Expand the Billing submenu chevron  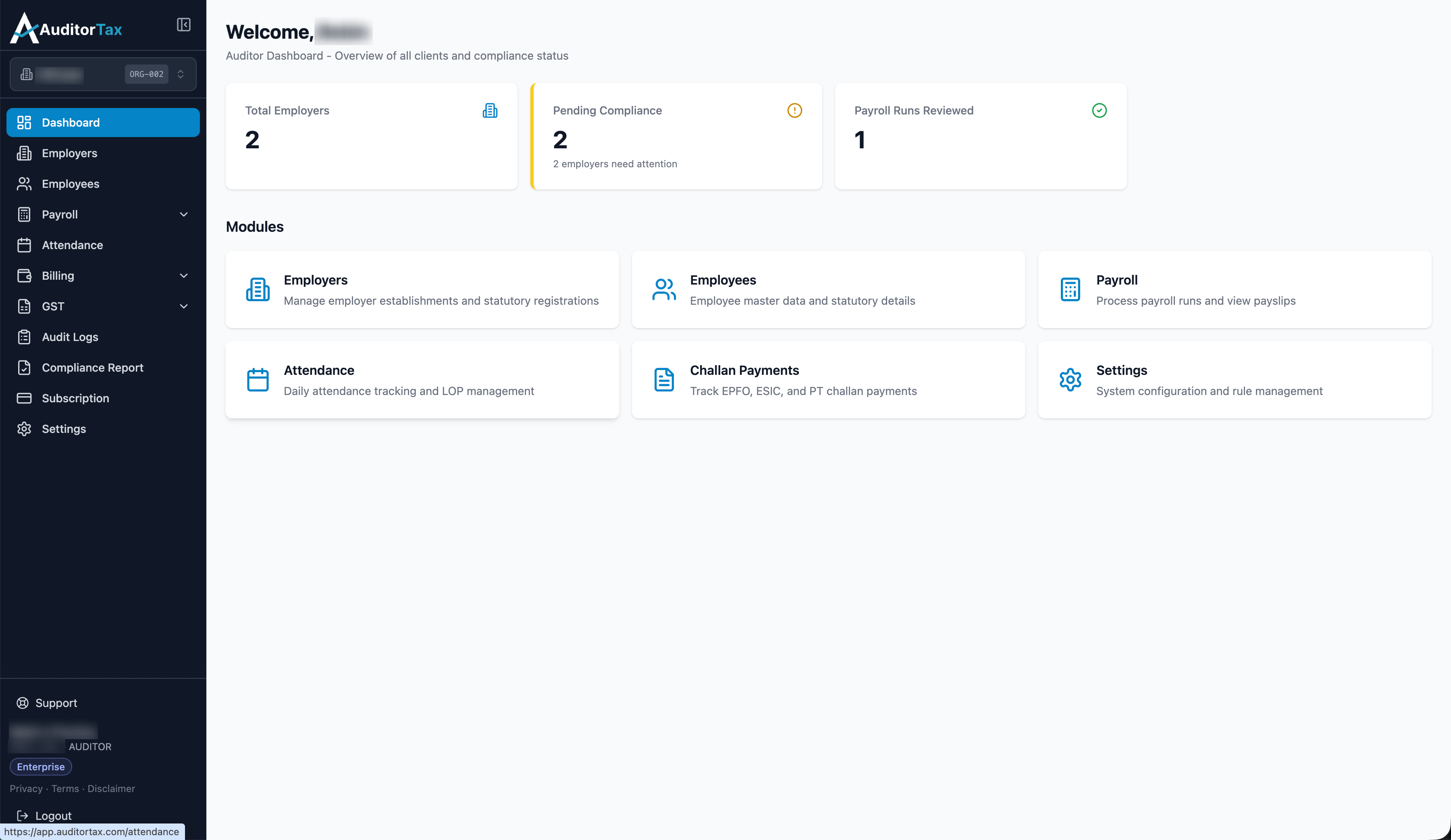pyautogui.click(x=184, y=275)
